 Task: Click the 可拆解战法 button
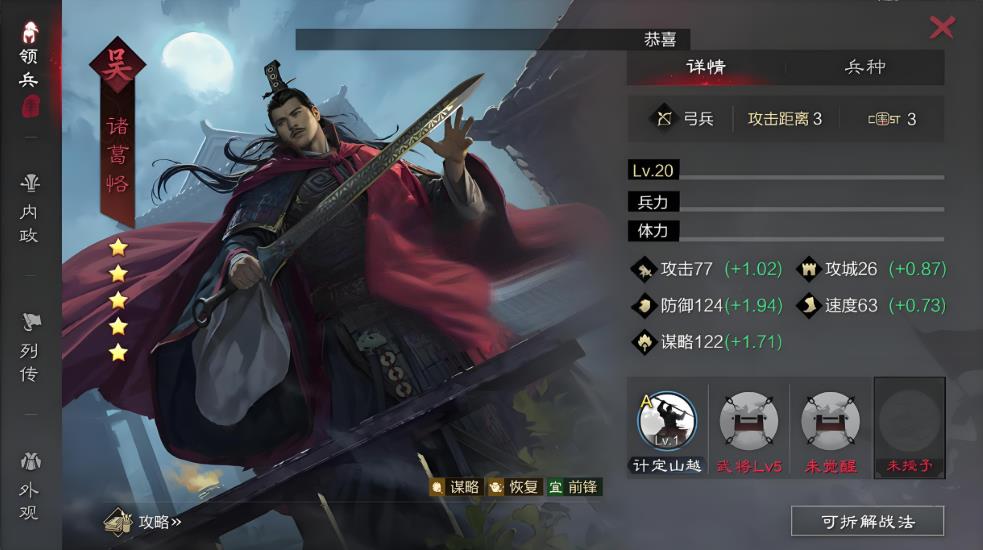pyautogui.click(x=868, y=521)
